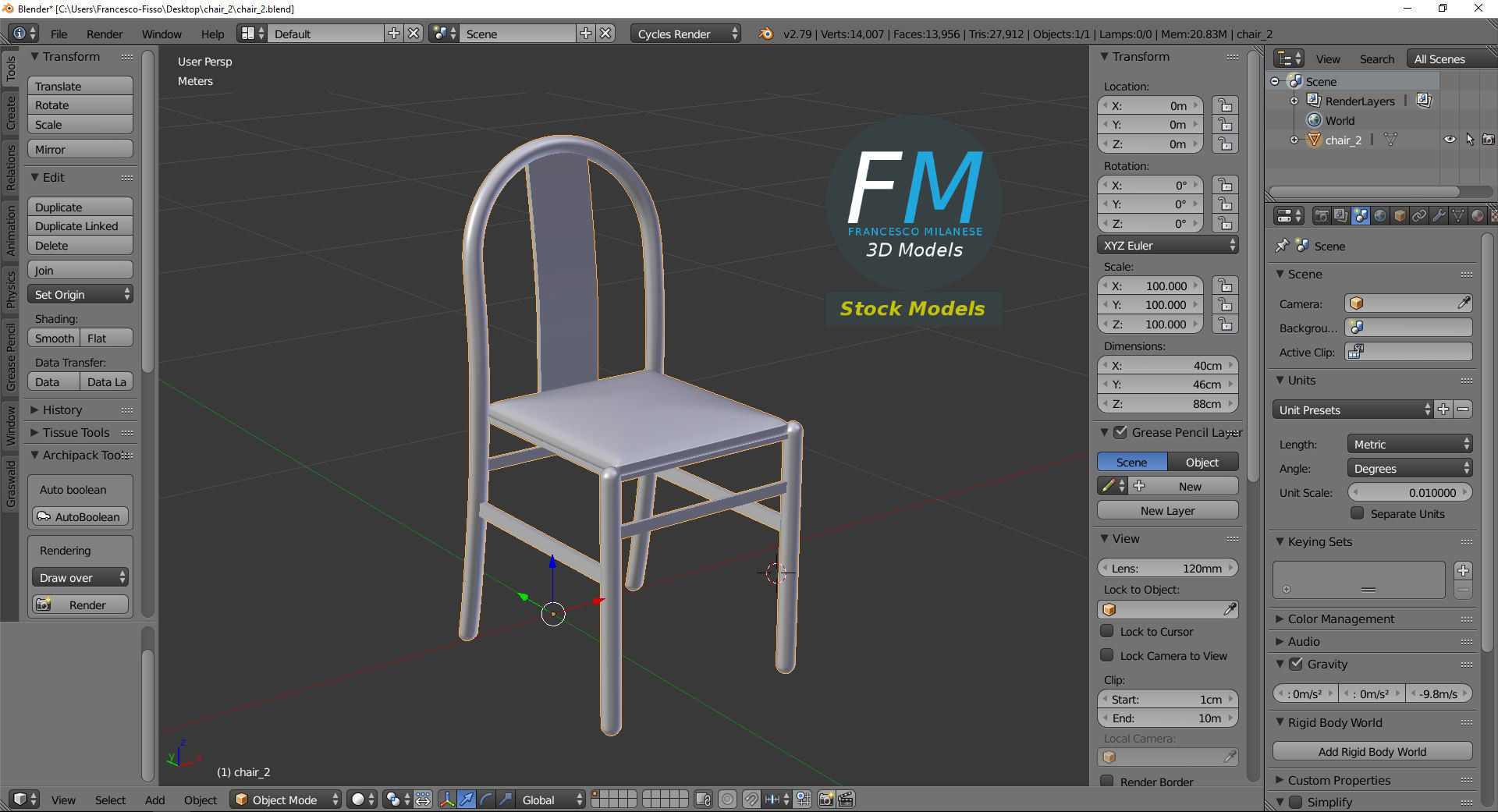Open the Global orientation dropdown
The image size is (1498, 812).
point(551,800)
